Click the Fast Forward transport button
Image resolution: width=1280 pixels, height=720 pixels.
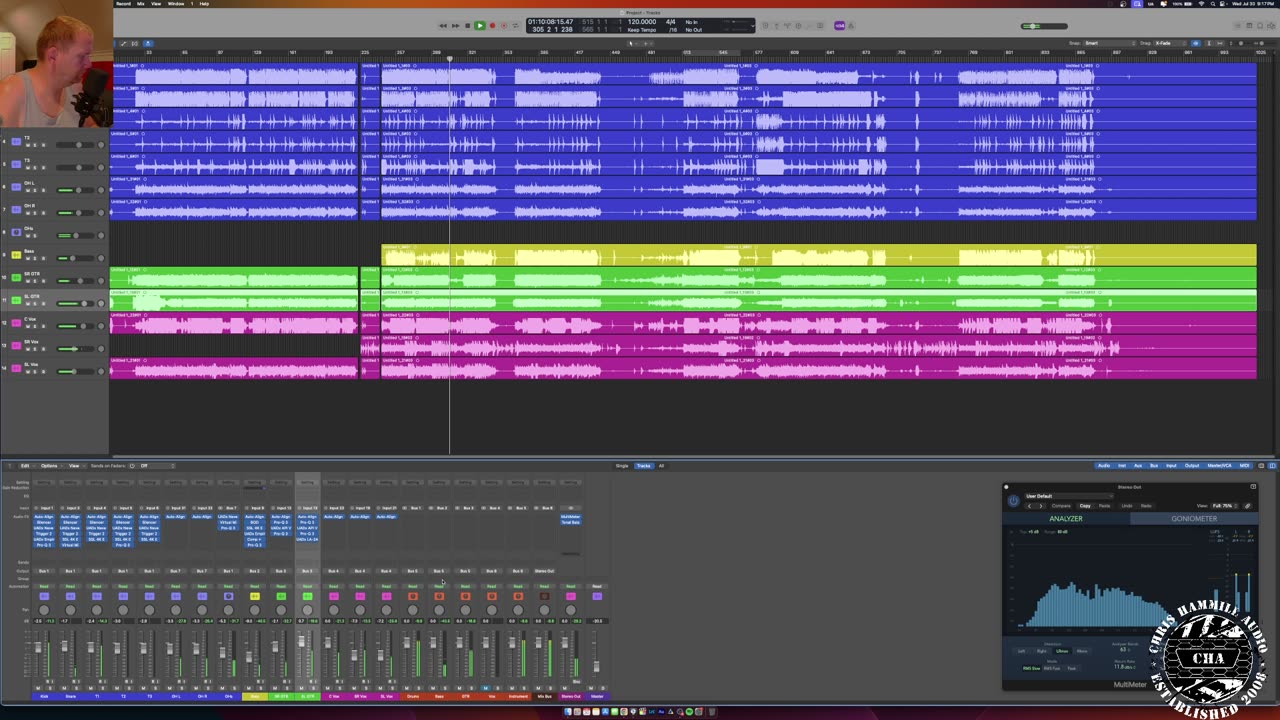point(455,25)
